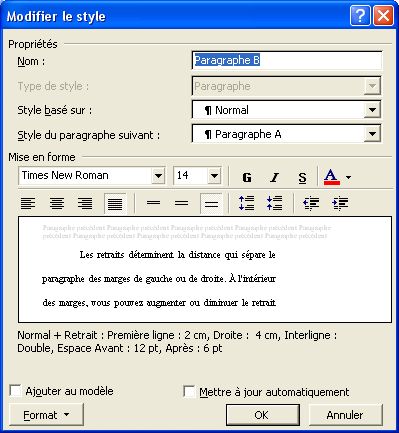Image resolution: width=399 pixels, height=433 pixels.
Task: Expand the Style du paragraphe suivant list
Action: (372, 134)
